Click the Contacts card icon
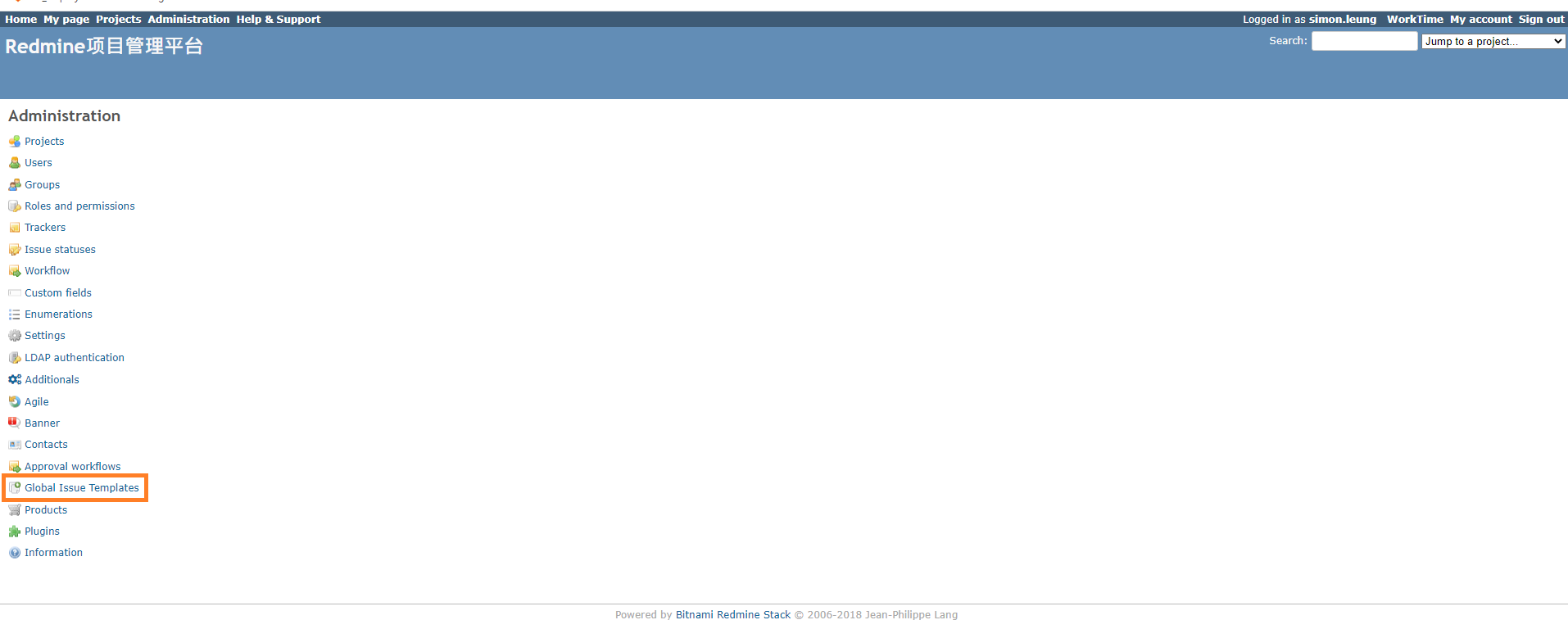This screenshot has width=1568, height=629. click(x=15, y=445)
